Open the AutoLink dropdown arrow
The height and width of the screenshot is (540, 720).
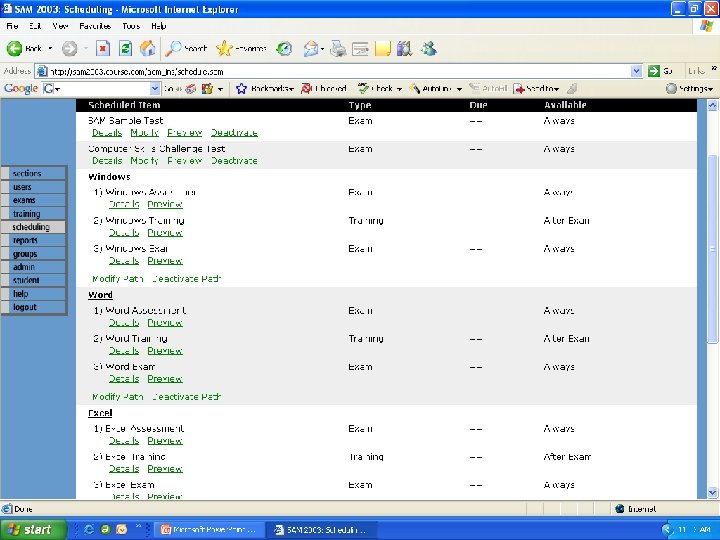pyautogui.click(x=459, y=89)
